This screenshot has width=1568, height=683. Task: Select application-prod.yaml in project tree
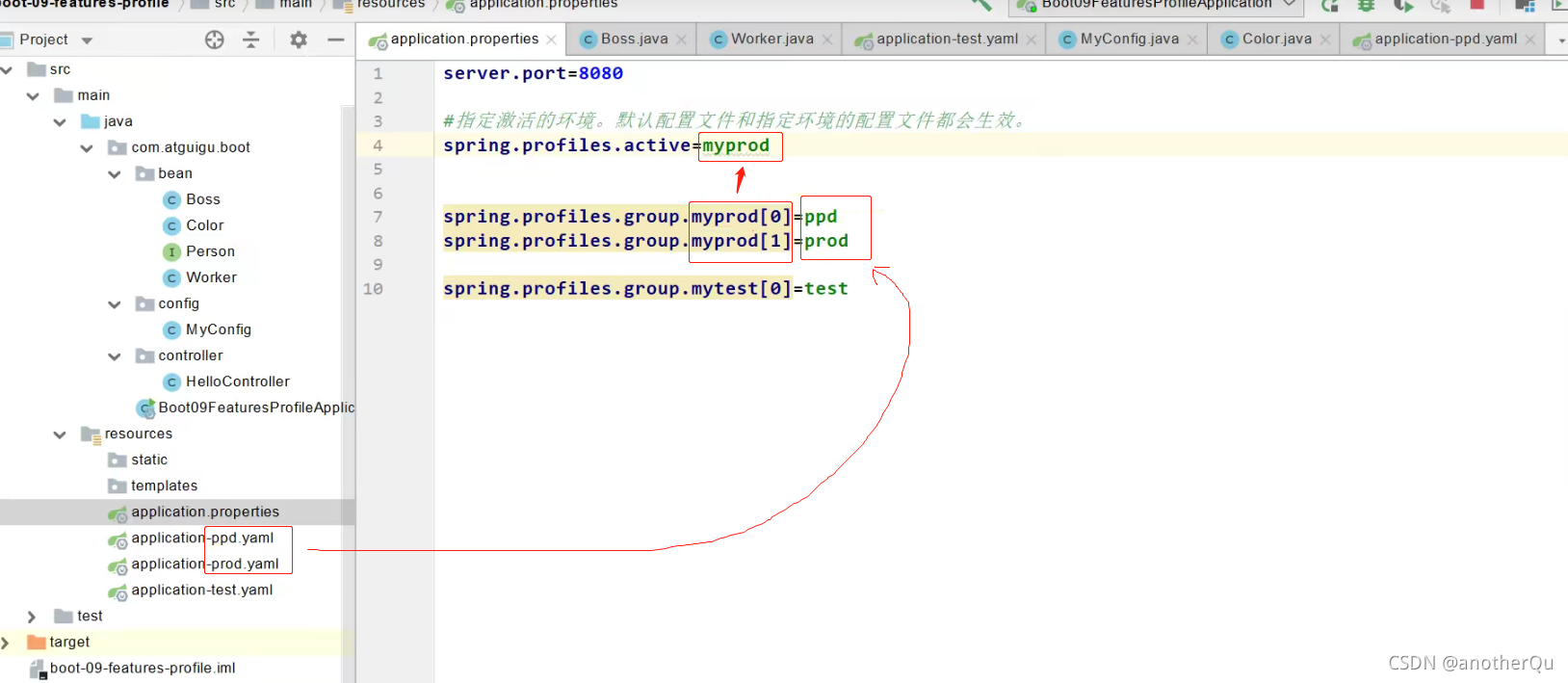pos(194,564)
